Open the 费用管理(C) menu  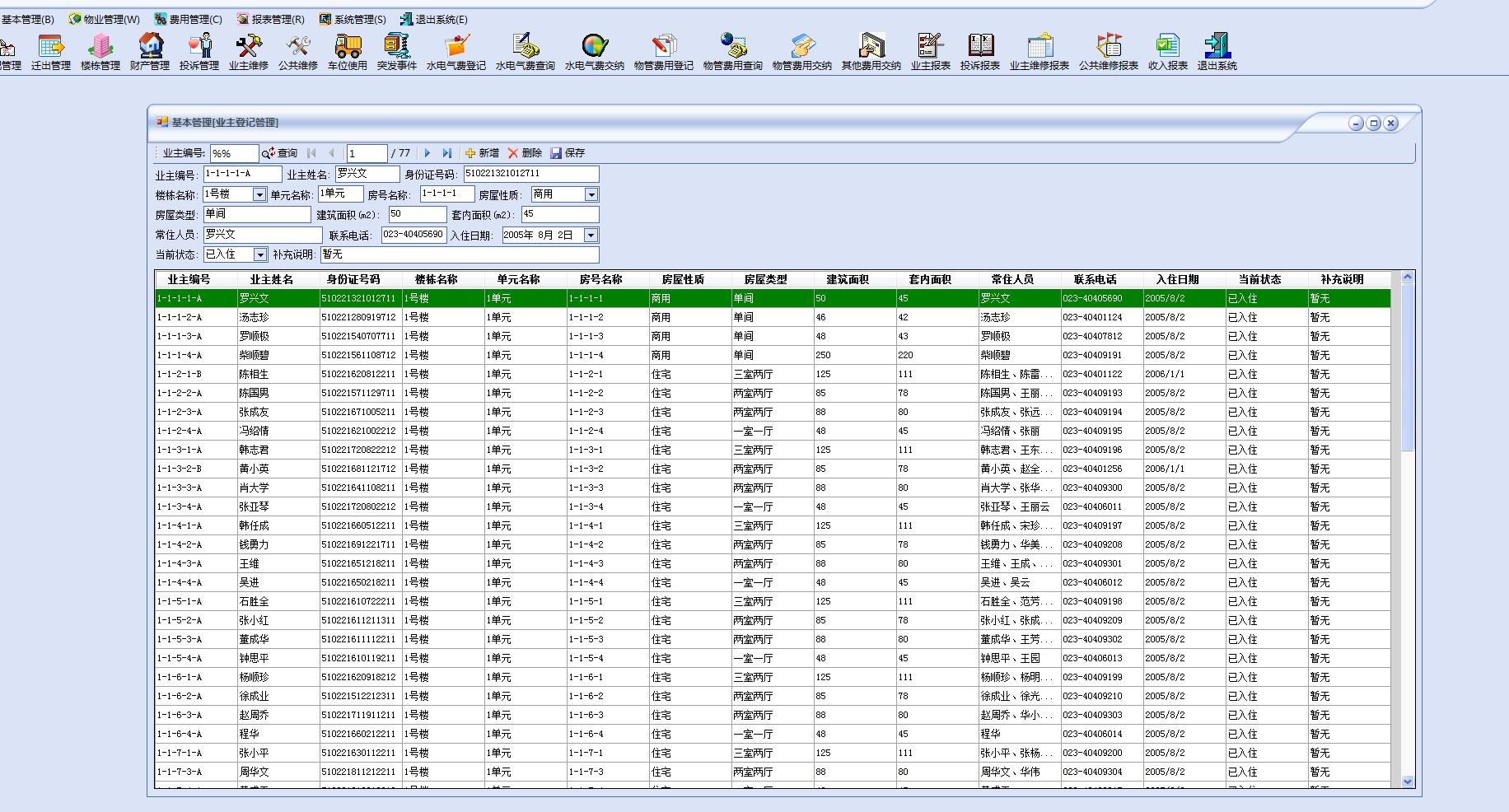(189, 19)
